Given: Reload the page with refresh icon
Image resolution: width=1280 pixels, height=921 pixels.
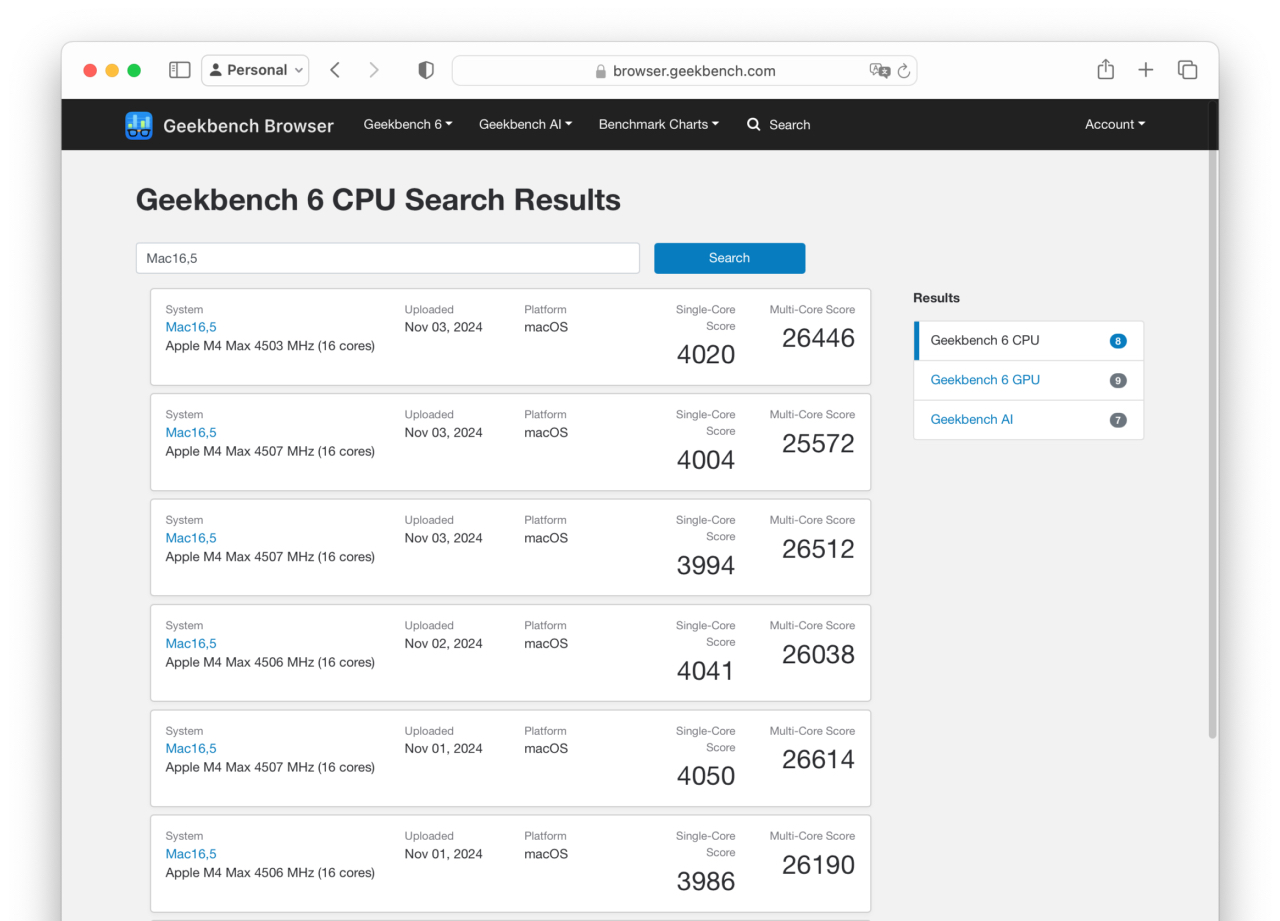Looking at the screenshot, I should [904, 71].
